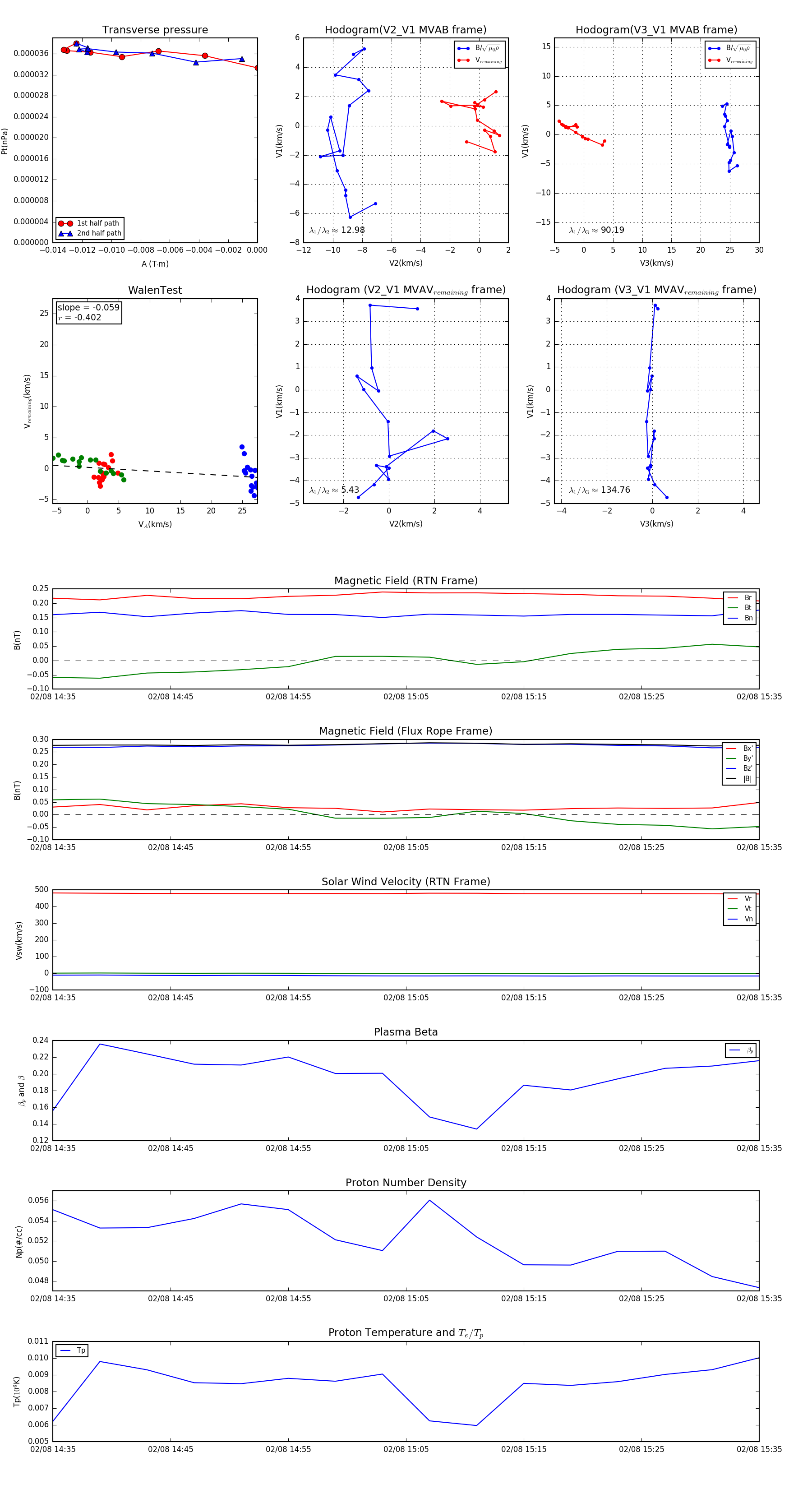Screen dimensions: 812x1489
Task: Select the Bt legend entry
Action: click(x=740, y=608)
